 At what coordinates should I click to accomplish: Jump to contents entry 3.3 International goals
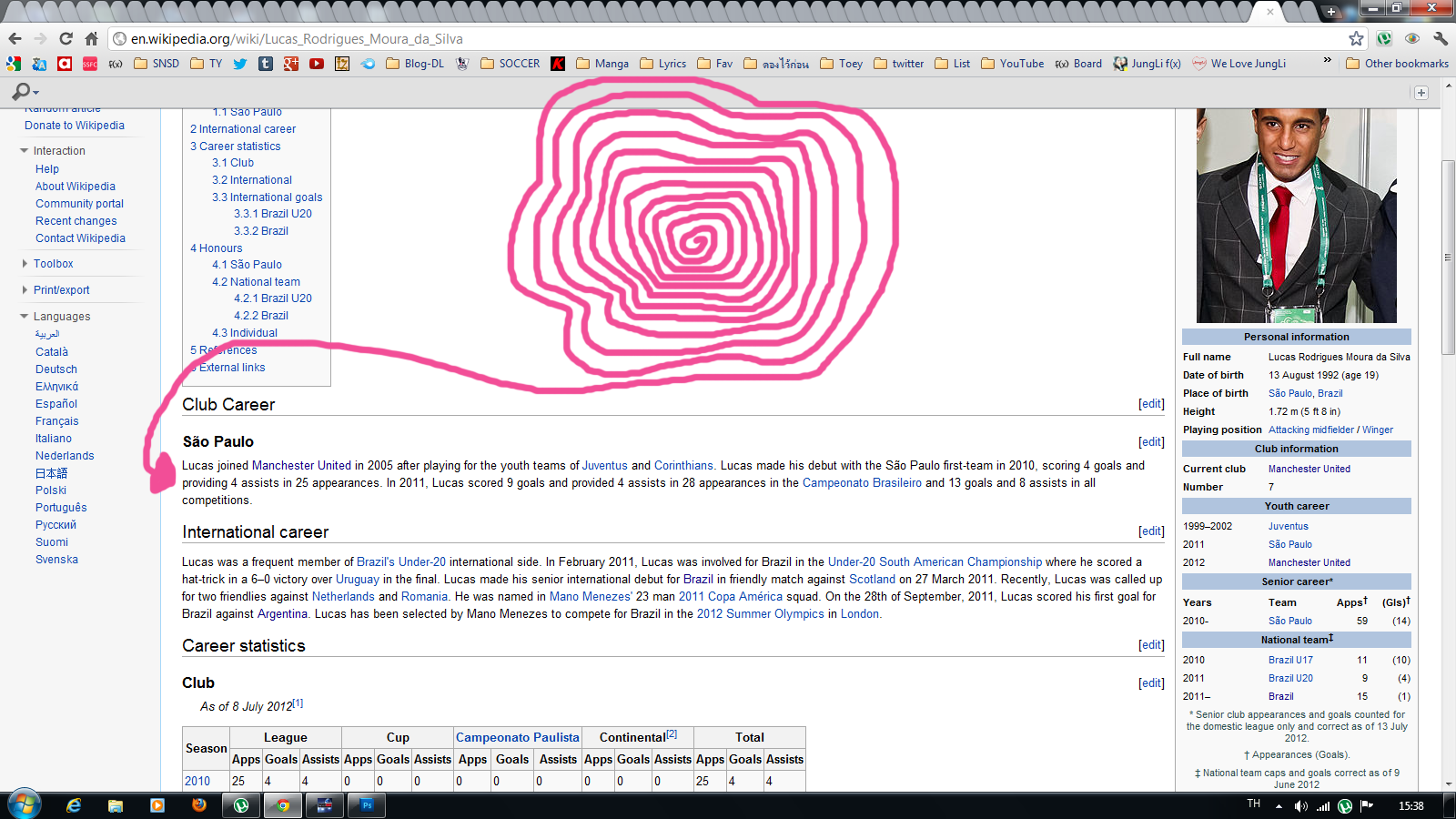tap(268, 197)
